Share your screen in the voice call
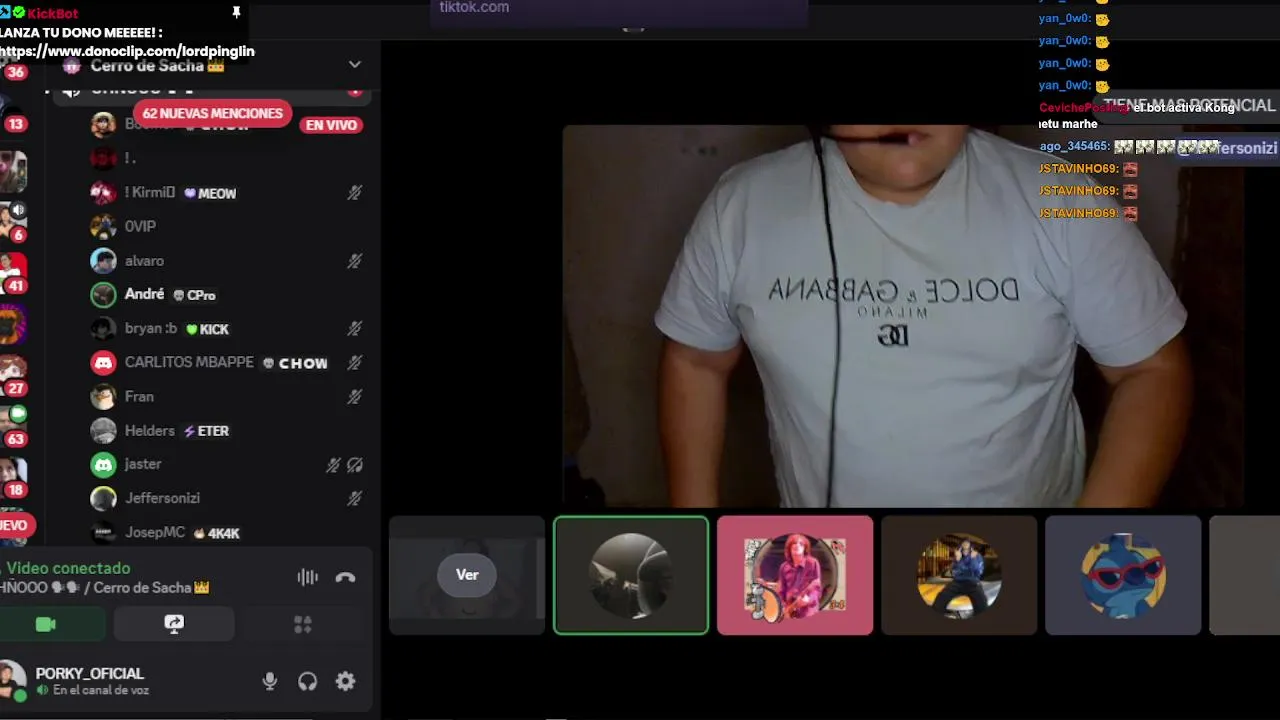Screen dimensions: 1280x720 click(174, 624)
